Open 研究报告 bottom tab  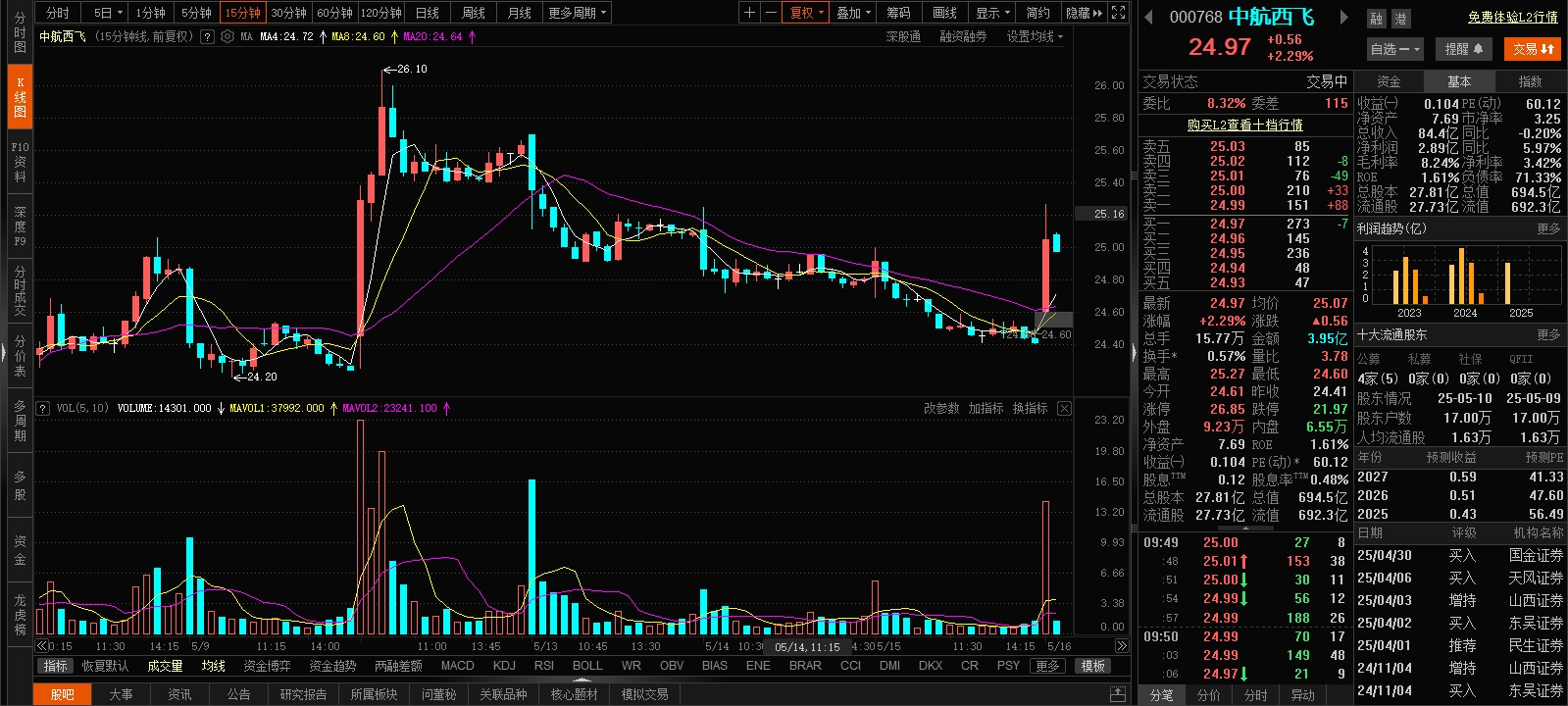click(x=303, y=694)
